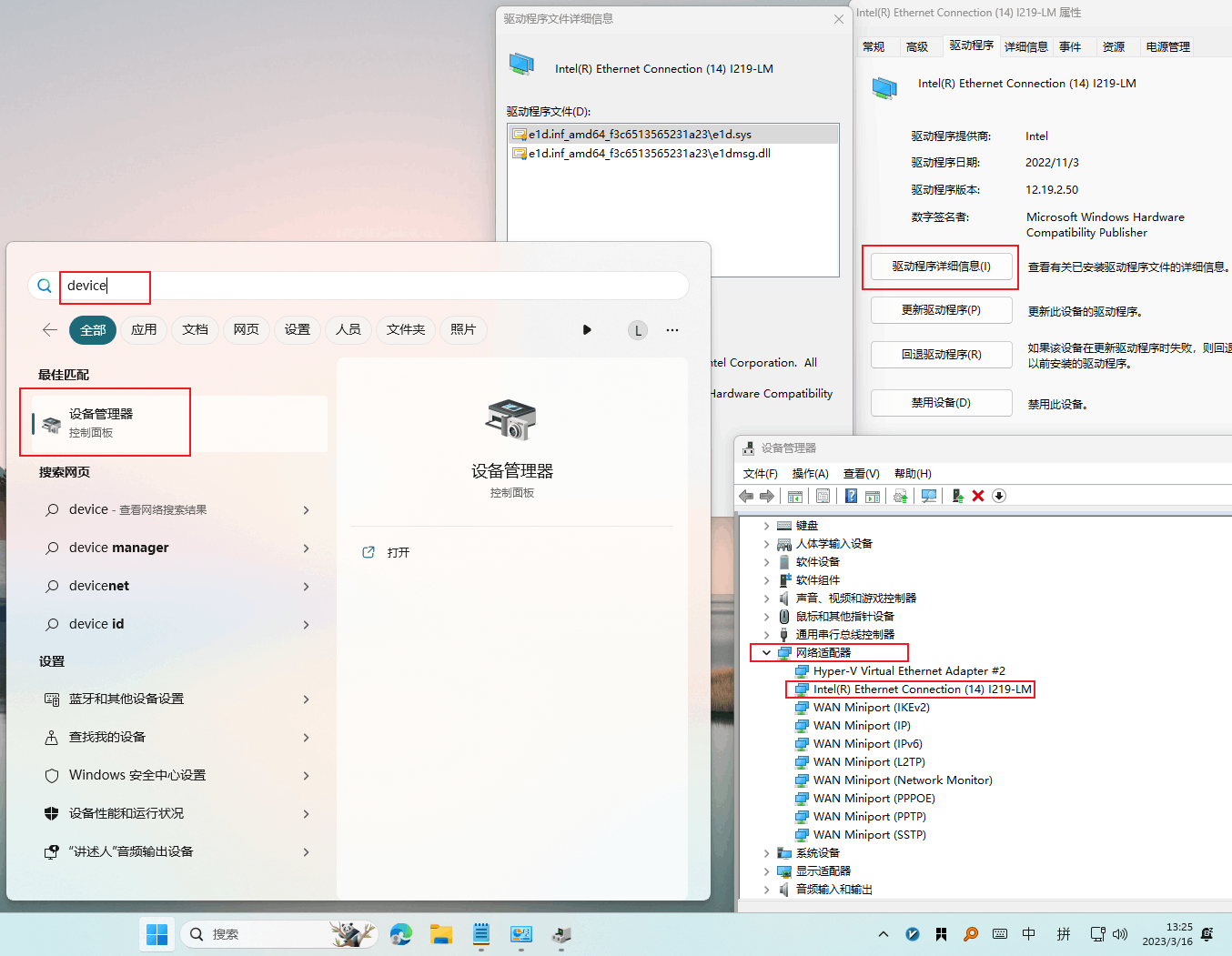Image resolution: width=1232 pixels, height=956 pixels.
Task: Click the play arrow next to filter chips
Action: [587, 329]
